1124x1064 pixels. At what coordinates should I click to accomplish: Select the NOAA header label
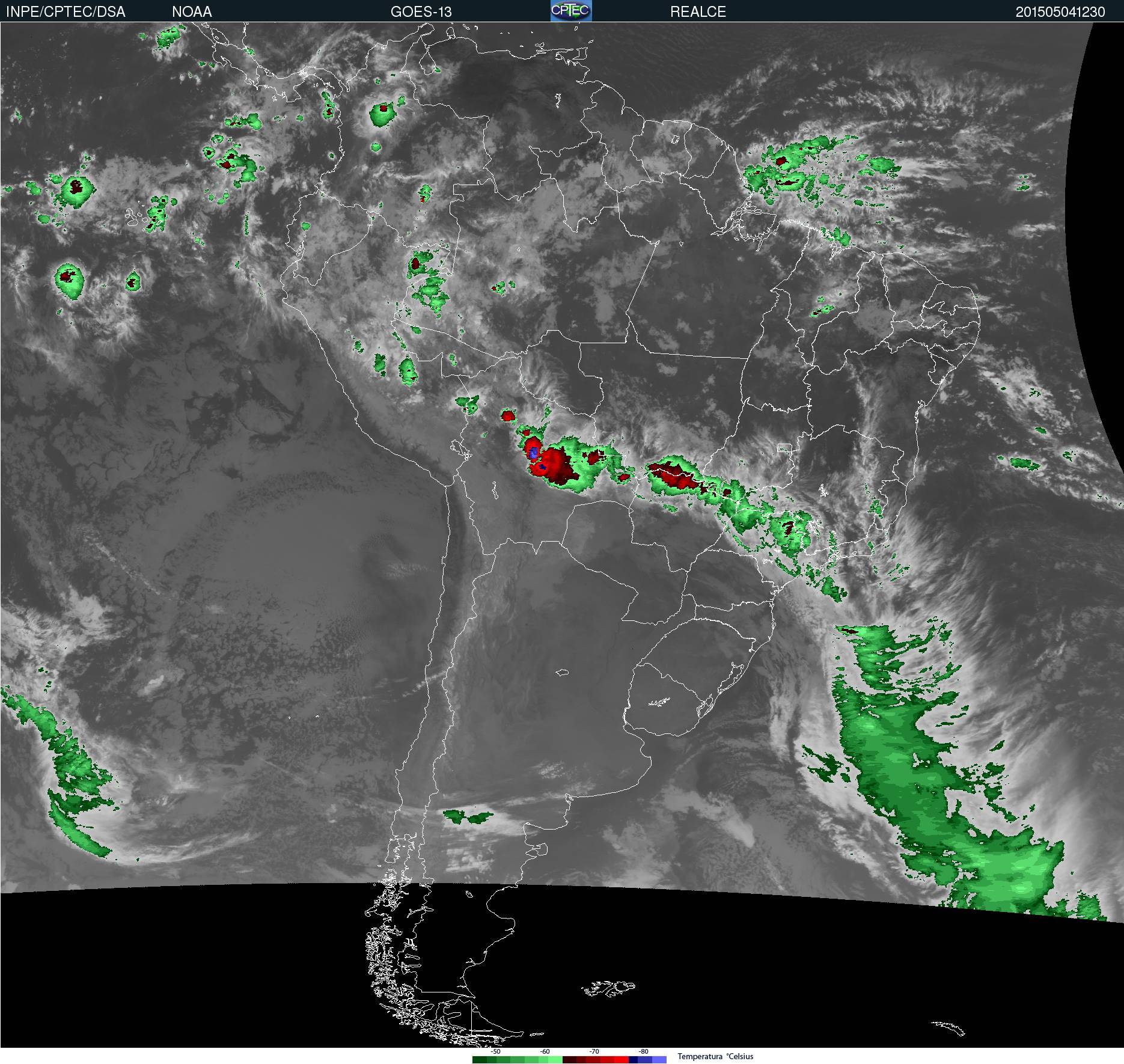[192, 12]
